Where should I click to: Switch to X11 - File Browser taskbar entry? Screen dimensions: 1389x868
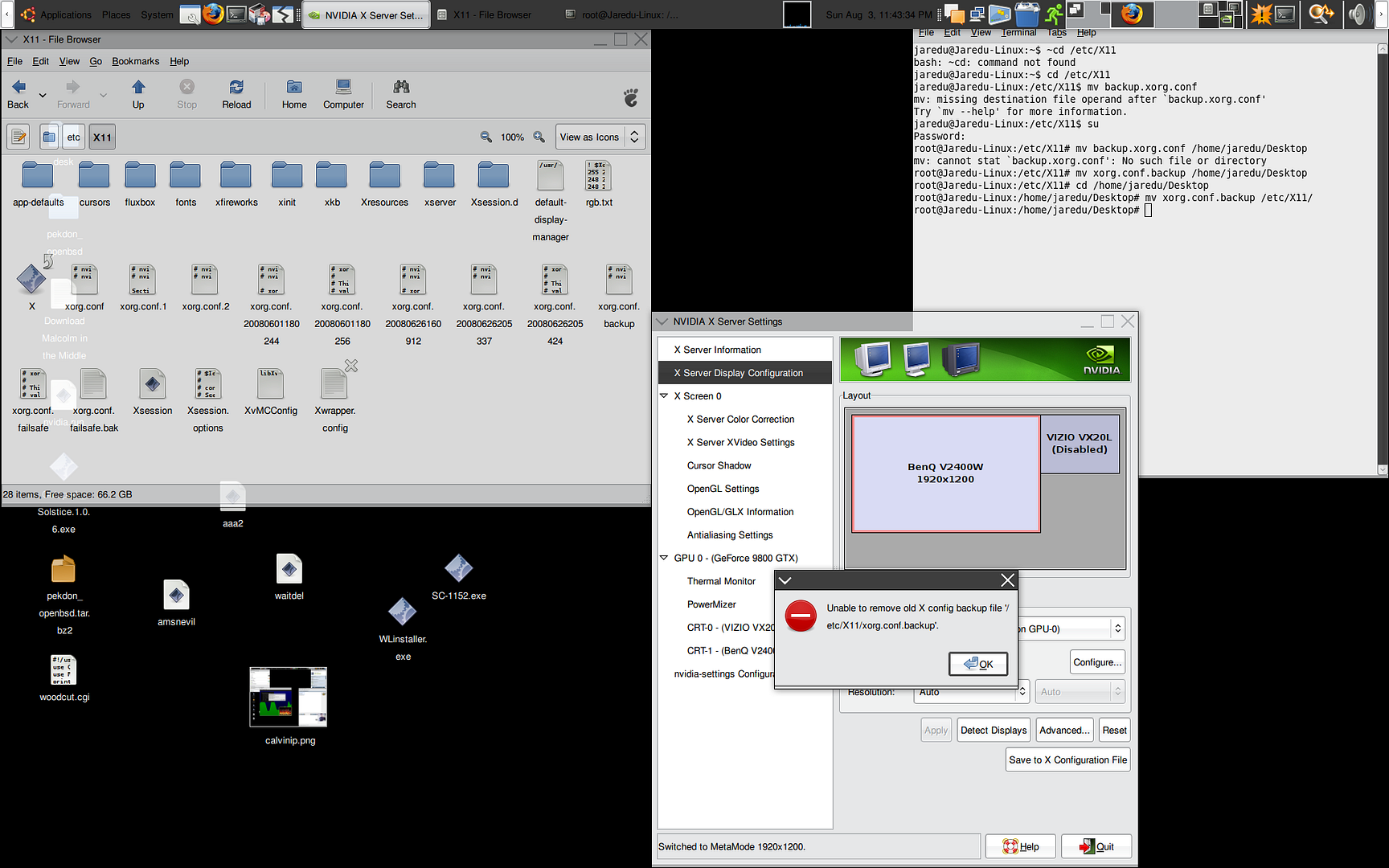click(x=492, y=14)
